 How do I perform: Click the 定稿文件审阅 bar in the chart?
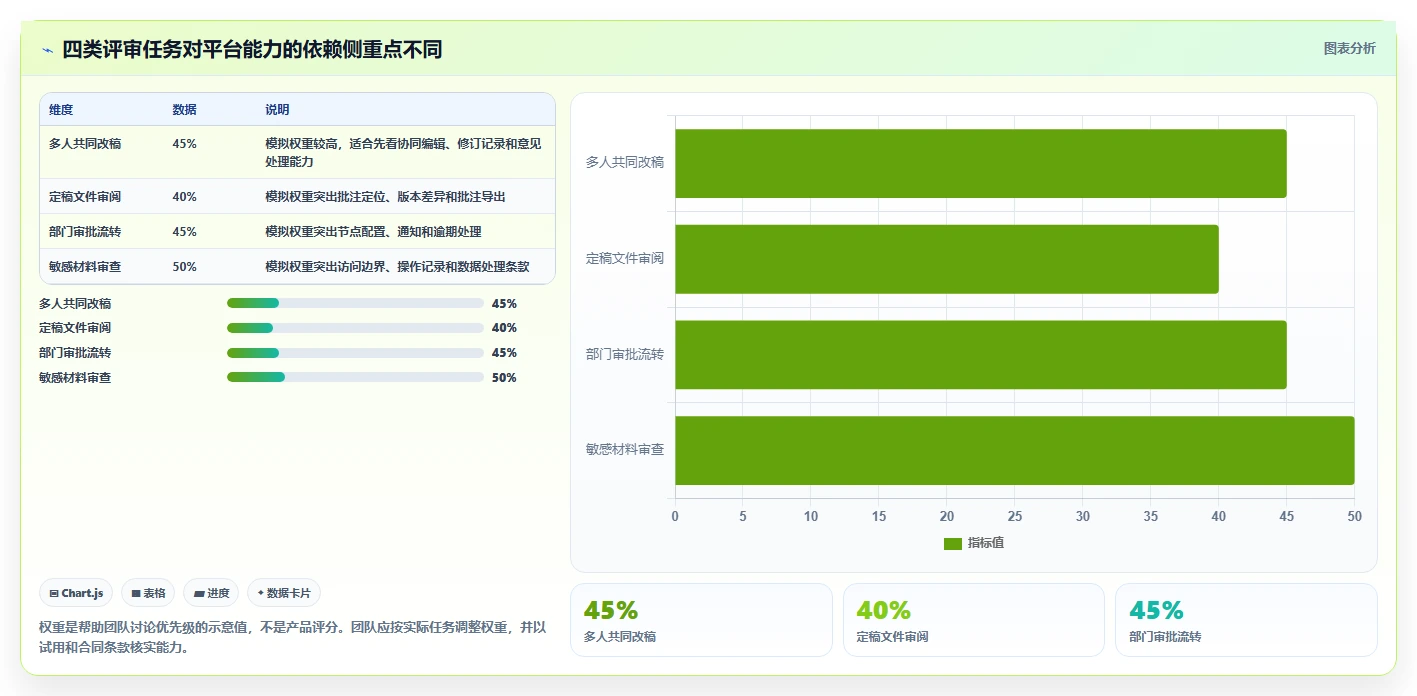tap(947, 259)
